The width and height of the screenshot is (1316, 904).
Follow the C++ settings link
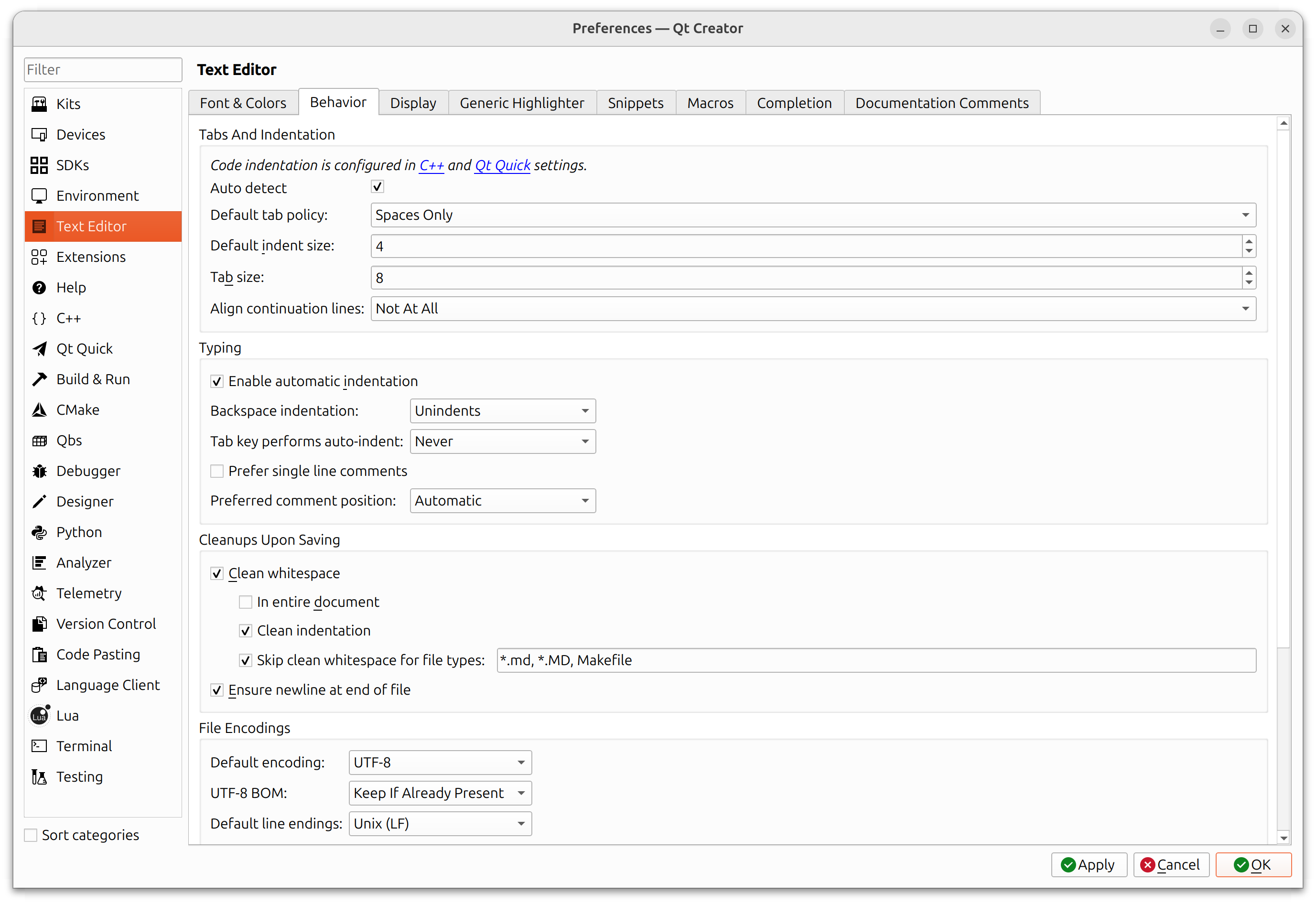tap(431, 165)
